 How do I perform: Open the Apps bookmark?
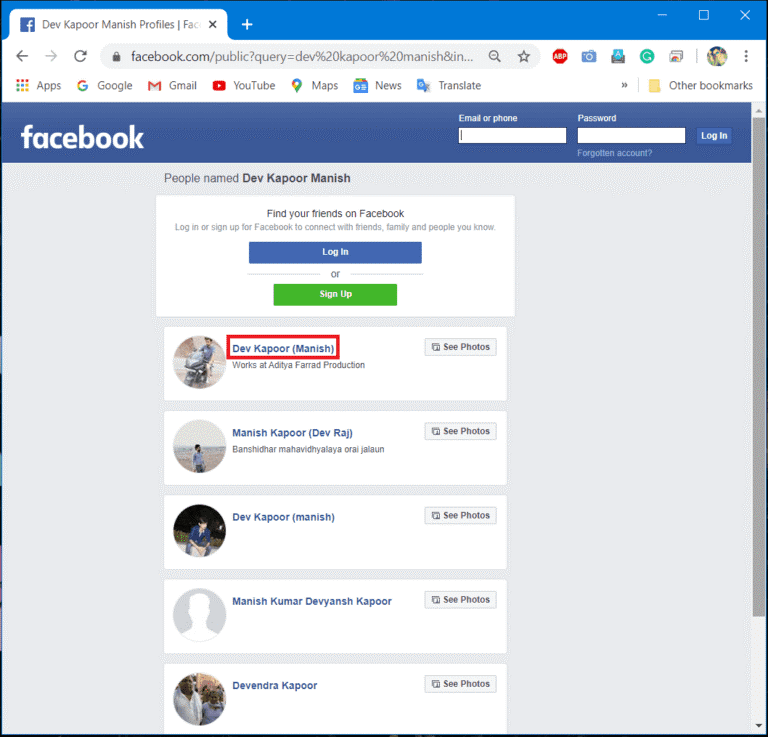coord(39,86)
